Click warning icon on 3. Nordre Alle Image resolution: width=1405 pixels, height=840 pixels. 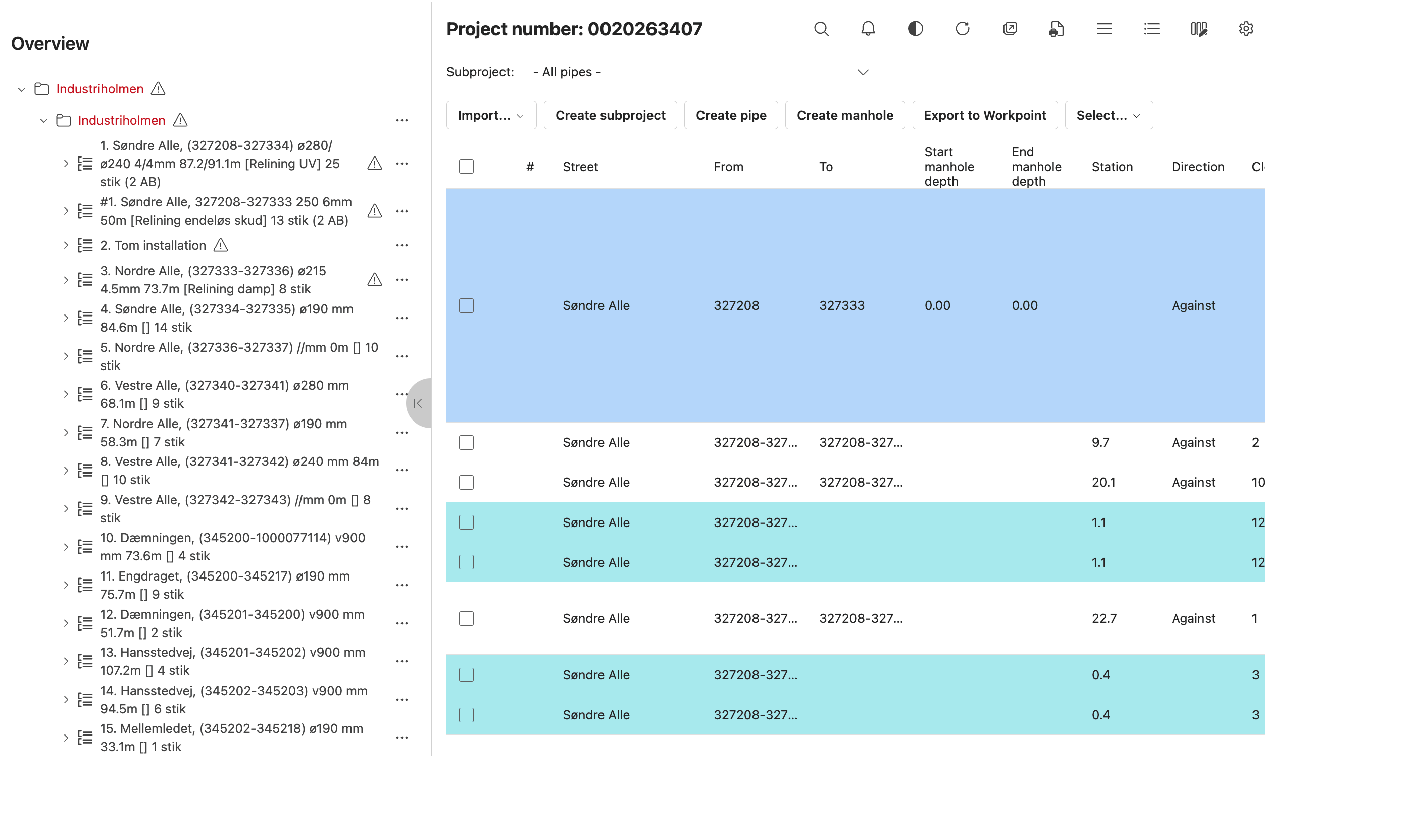click(x=374, y=280)
